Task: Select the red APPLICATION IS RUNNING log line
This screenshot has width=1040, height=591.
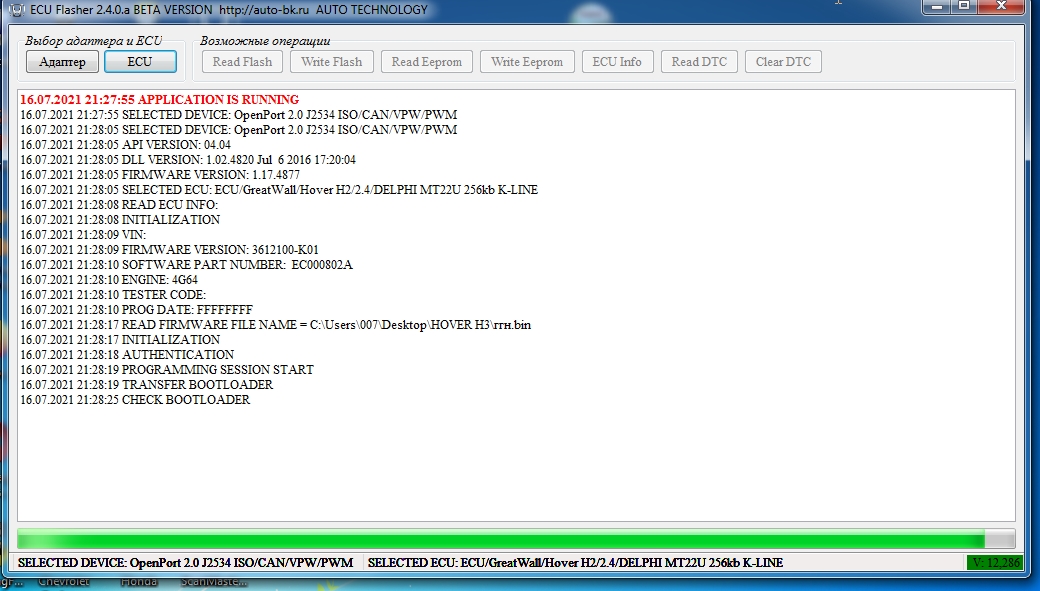Action: click(x=160, y=100)
